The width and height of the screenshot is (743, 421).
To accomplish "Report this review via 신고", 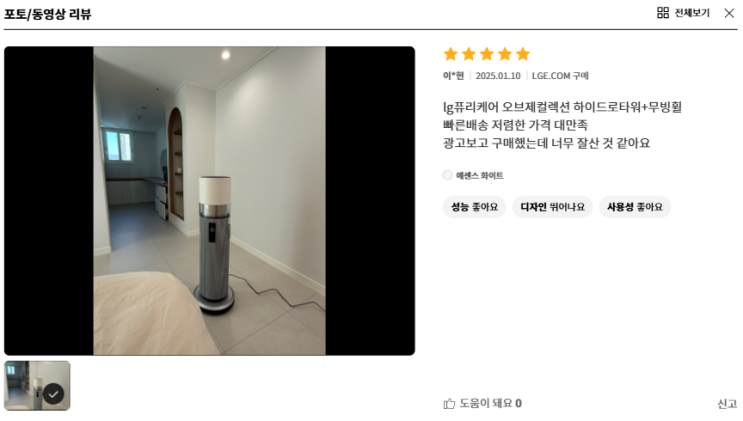I will pyautogui.click(x=727, y=404).
